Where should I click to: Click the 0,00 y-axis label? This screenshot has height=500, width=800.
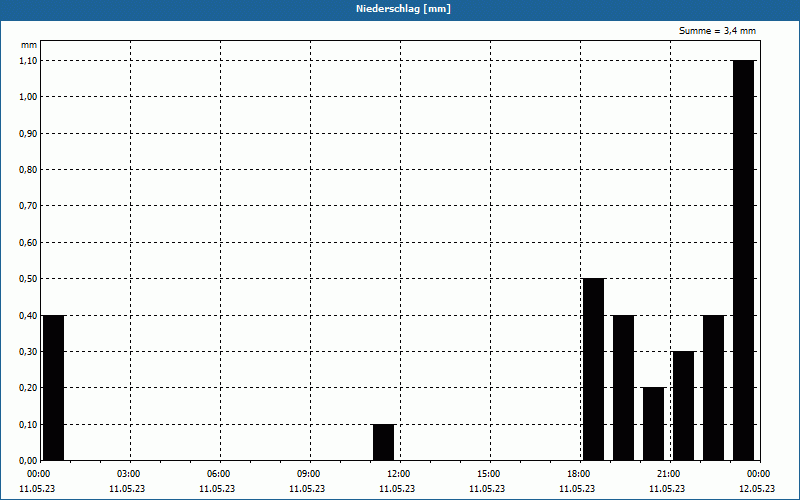[x=28, y=461]
